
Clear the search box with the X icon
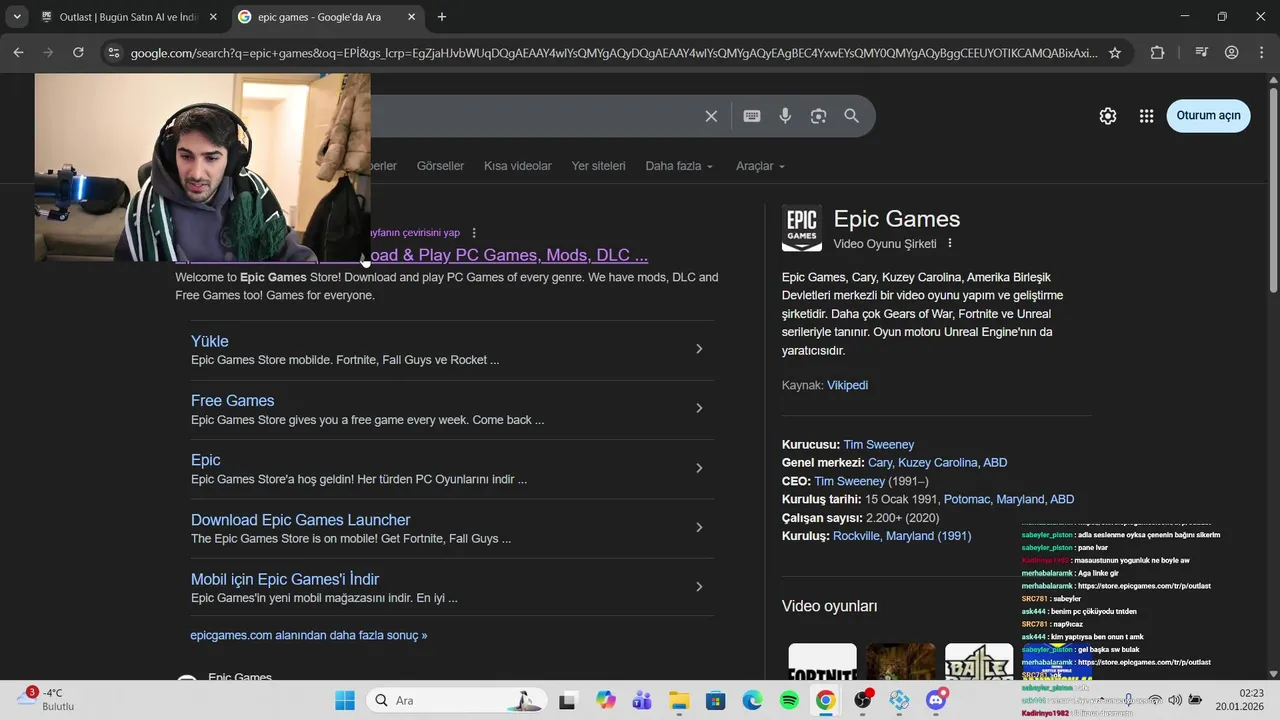tap(711, 116)
